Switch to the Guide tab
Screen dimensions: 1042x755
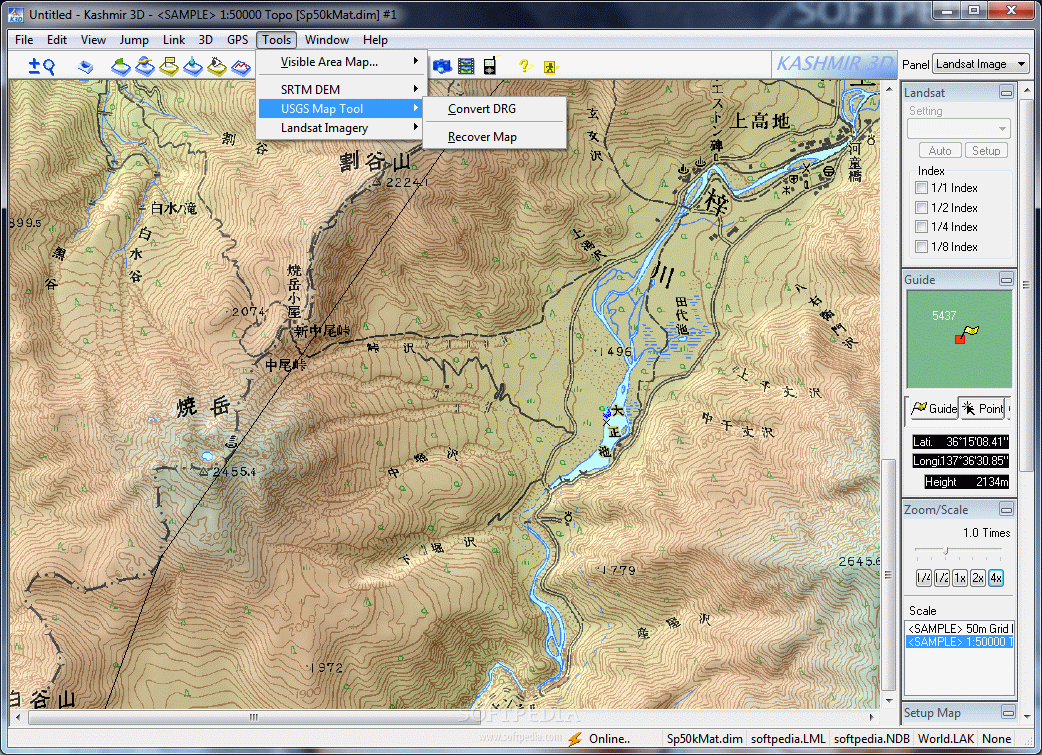point(934,408)
